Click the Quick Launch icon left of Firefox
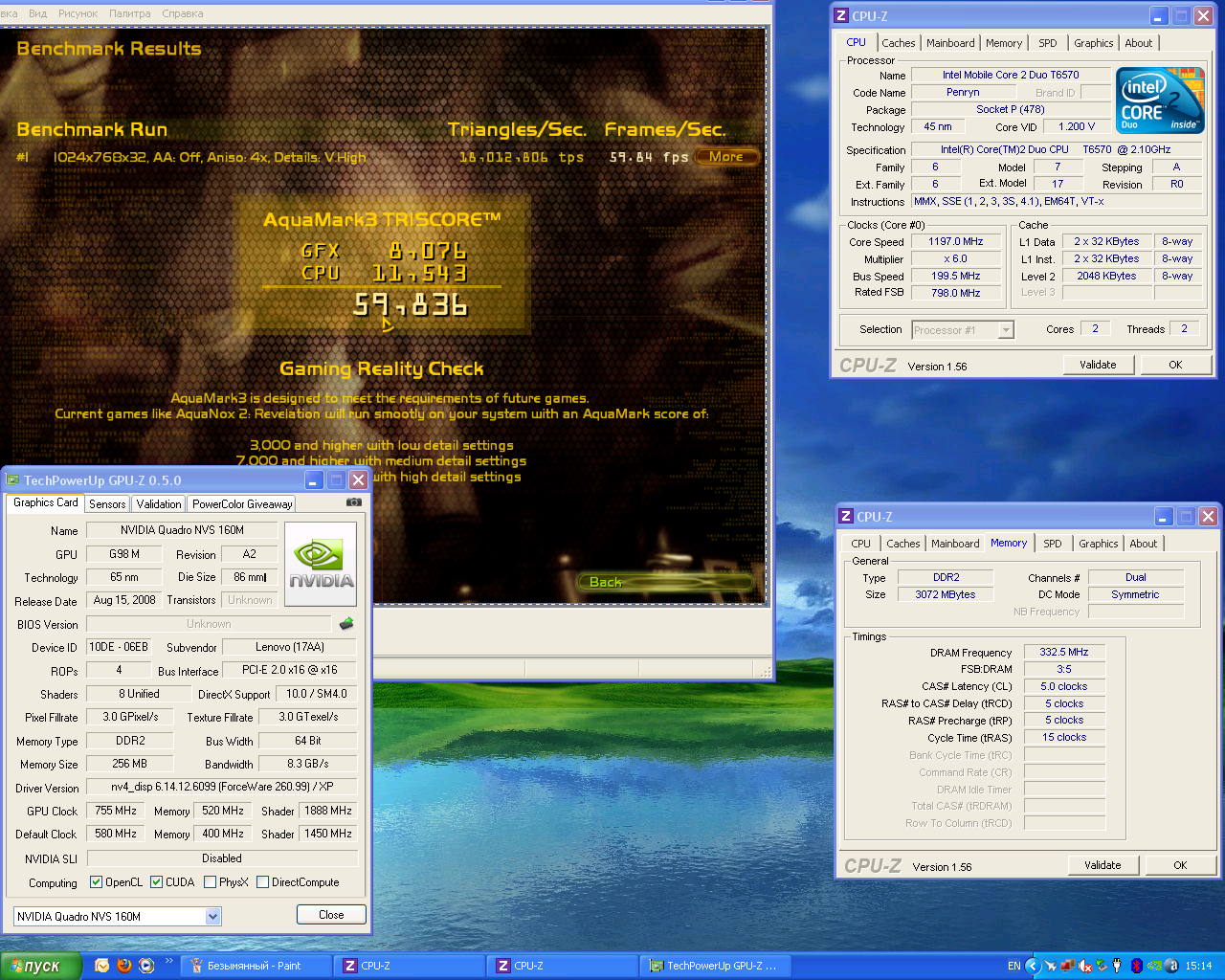The height and width of the screenshot is (980, 1225). pos(102,966)
